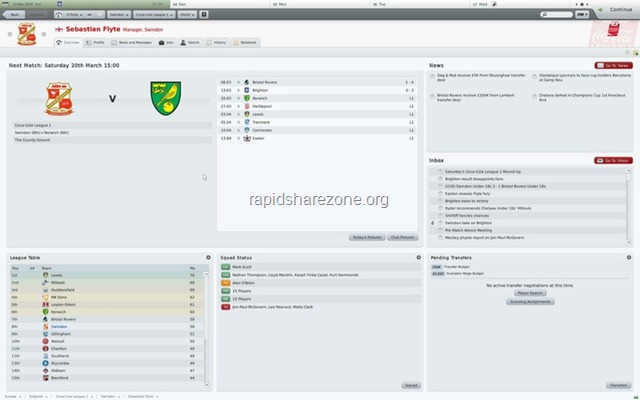This screenshot has width=640, height=400.
Task: Expand the Swindon breadcrumb at bottom
Action: (x=110, y=396)
